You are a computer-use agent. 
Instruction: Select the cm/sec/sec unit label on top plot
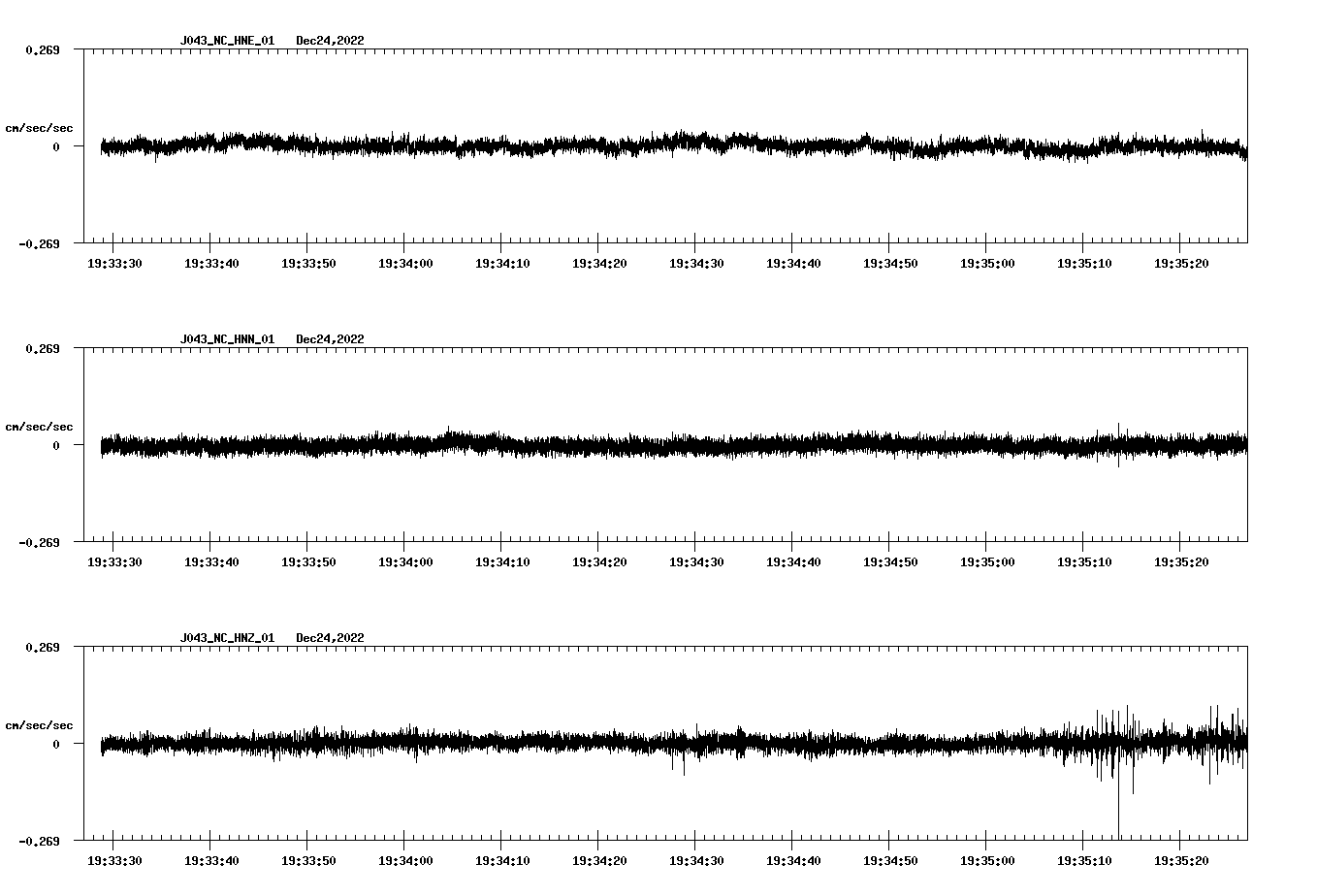pos(40,127)
